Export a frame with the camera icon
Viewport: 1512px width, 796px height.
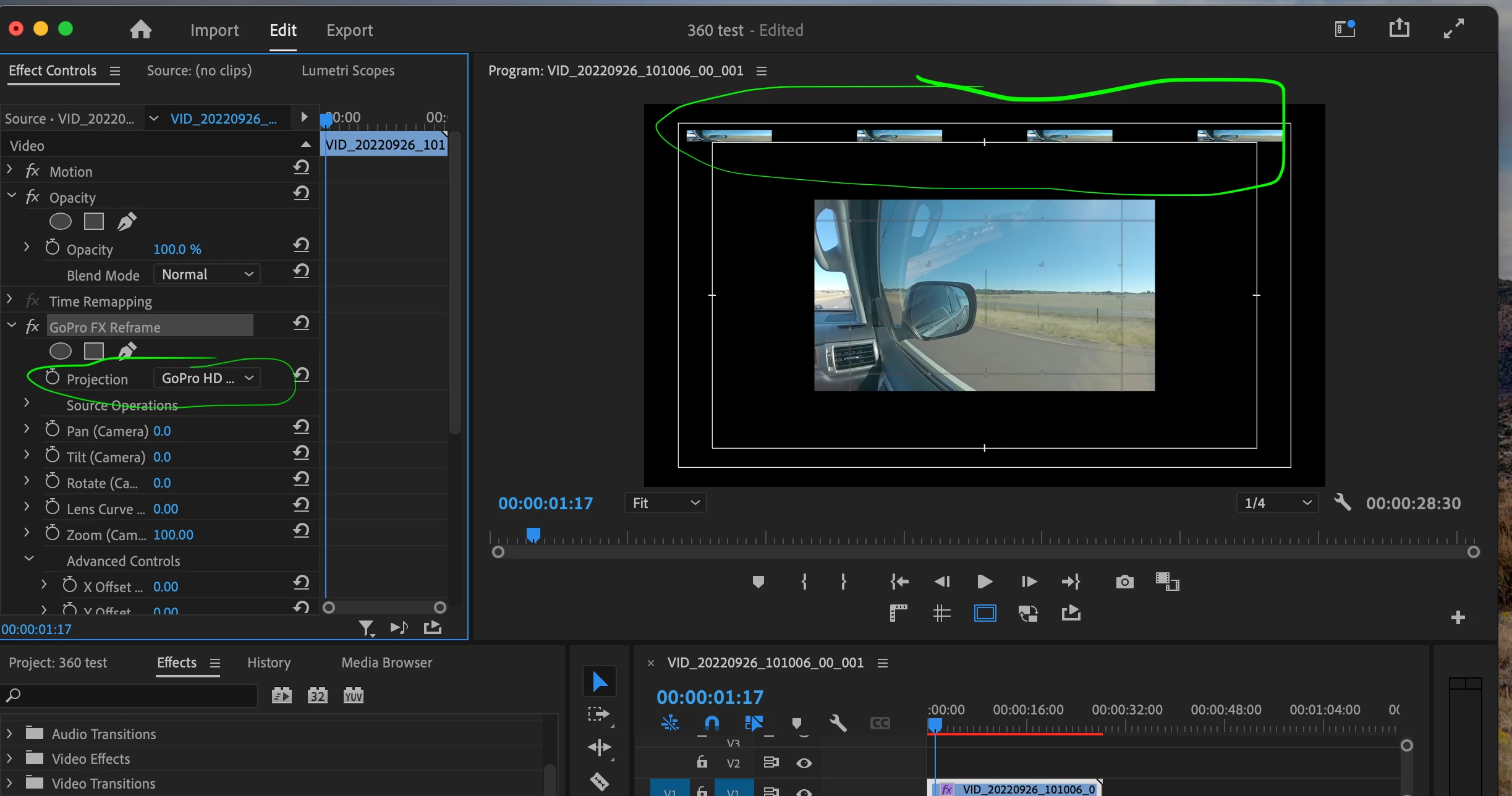coord(1125,582)
